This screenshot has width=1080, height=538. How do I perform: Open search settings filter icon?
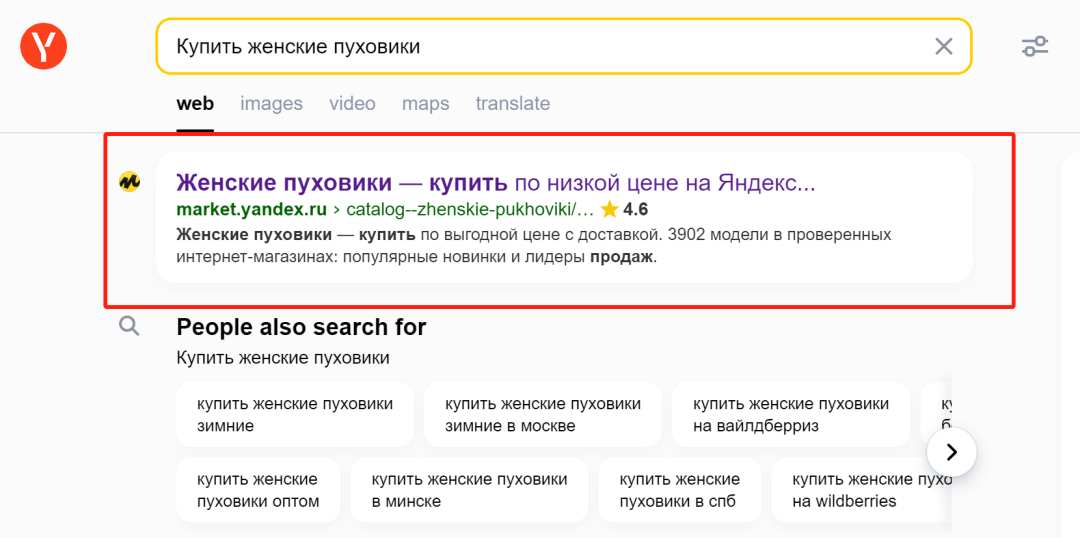pyautogui.click(x=1034, y=46)
